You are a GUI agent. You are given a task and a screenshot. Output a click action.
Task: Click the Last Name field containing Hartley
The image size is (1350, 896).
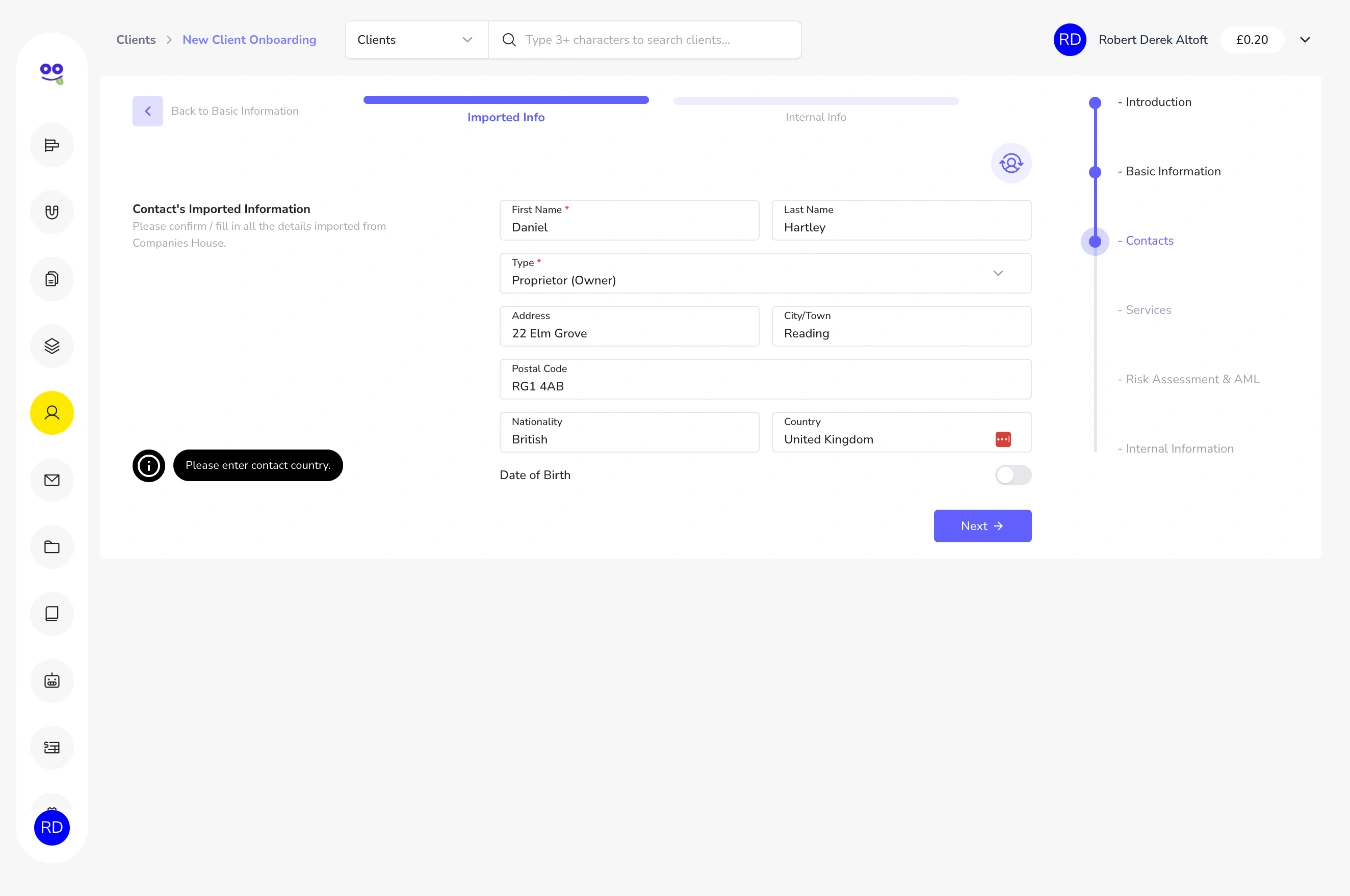point(901,220)
